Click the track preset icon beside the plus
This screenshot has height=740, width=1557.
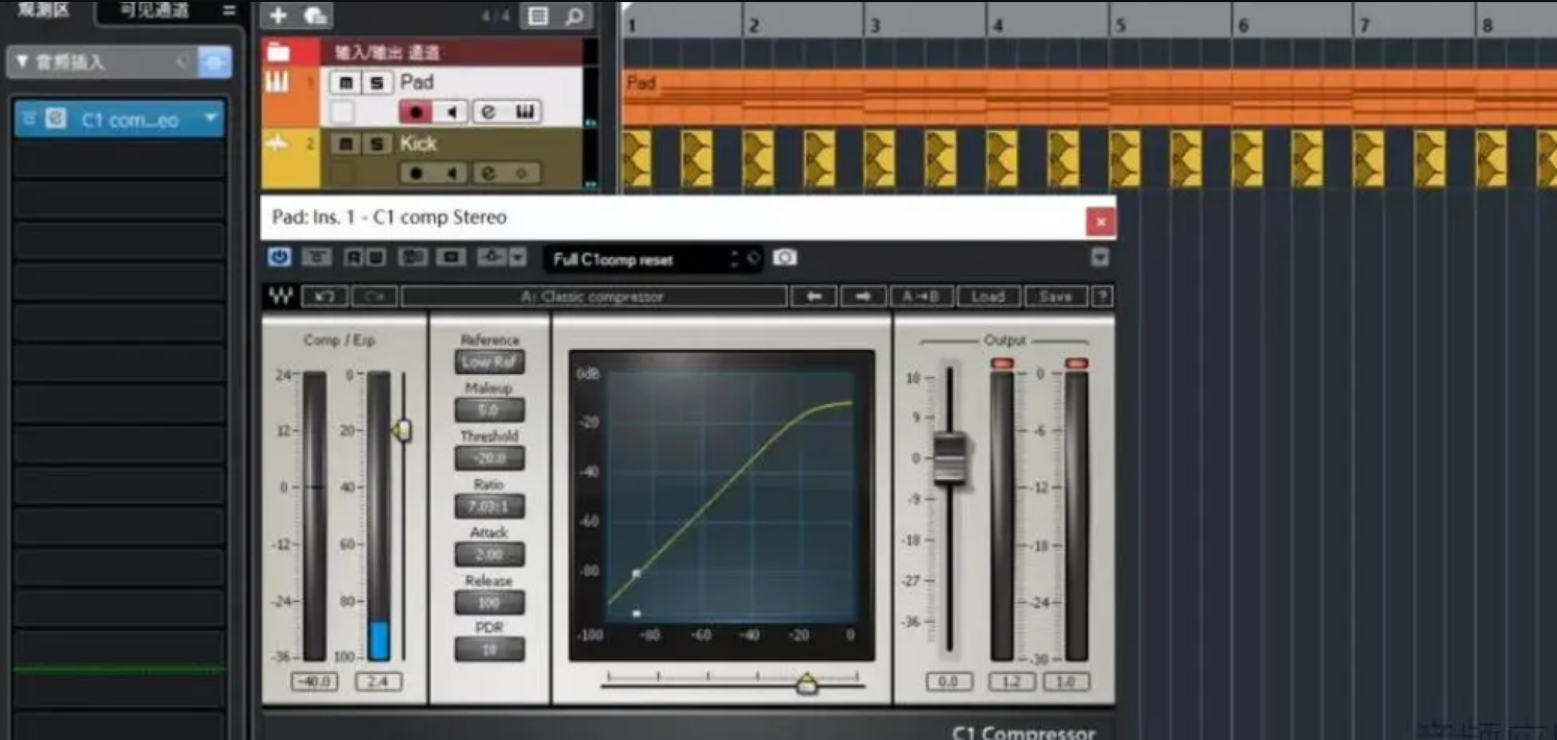coord(315,16)
